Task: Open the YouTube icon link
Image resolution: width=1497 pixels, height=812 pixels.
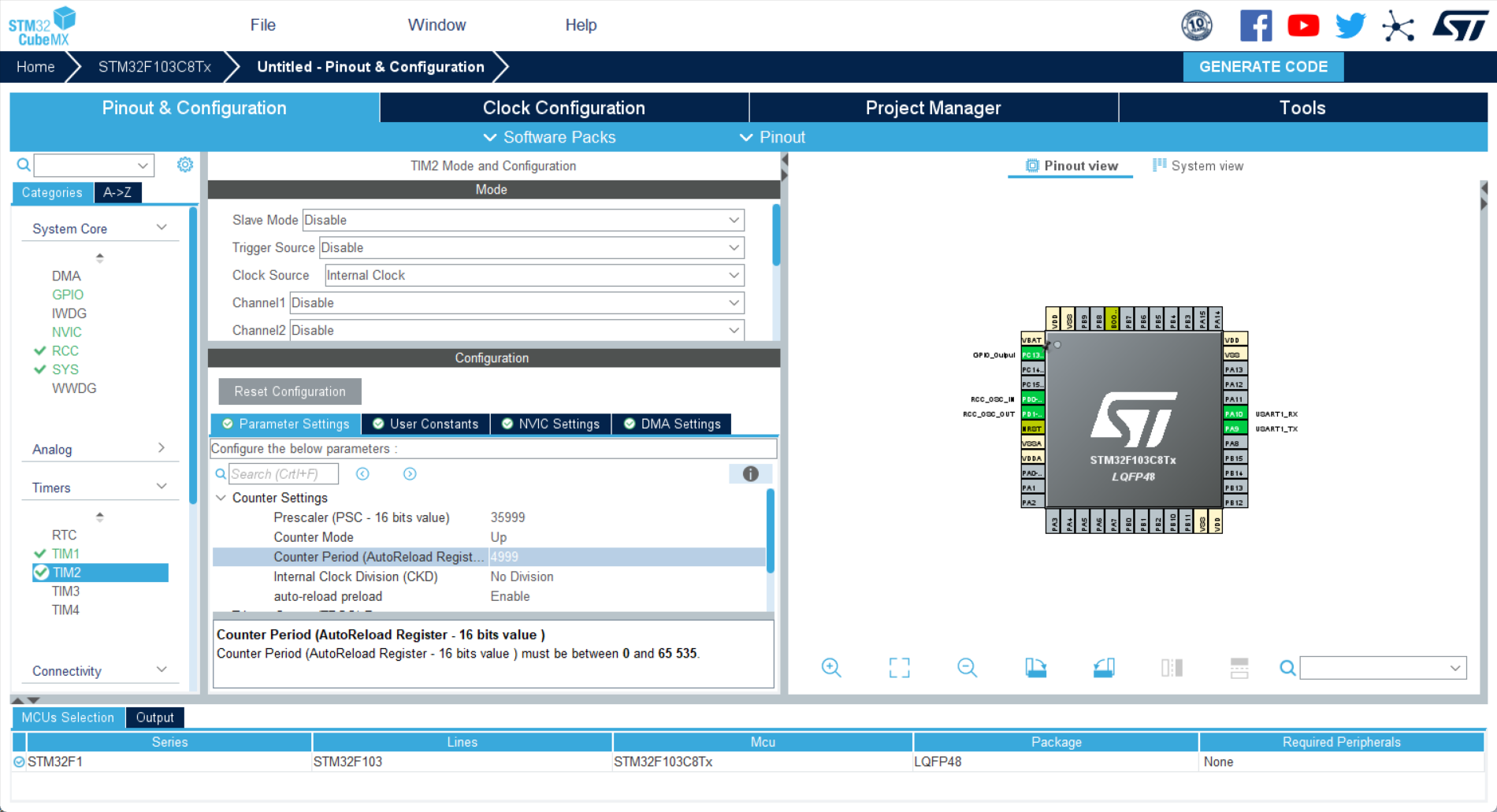Action: [1303, 26]
